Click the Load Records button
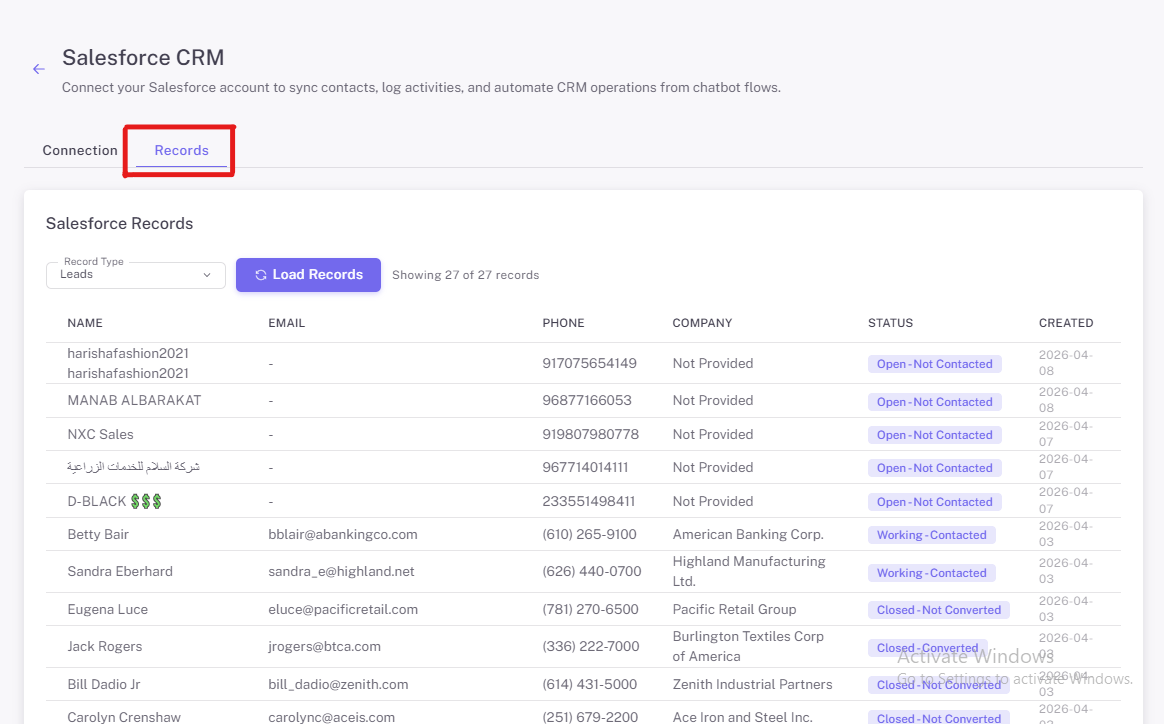The width and height of the screenshot is (1164, 724). [x=308, y=275]
